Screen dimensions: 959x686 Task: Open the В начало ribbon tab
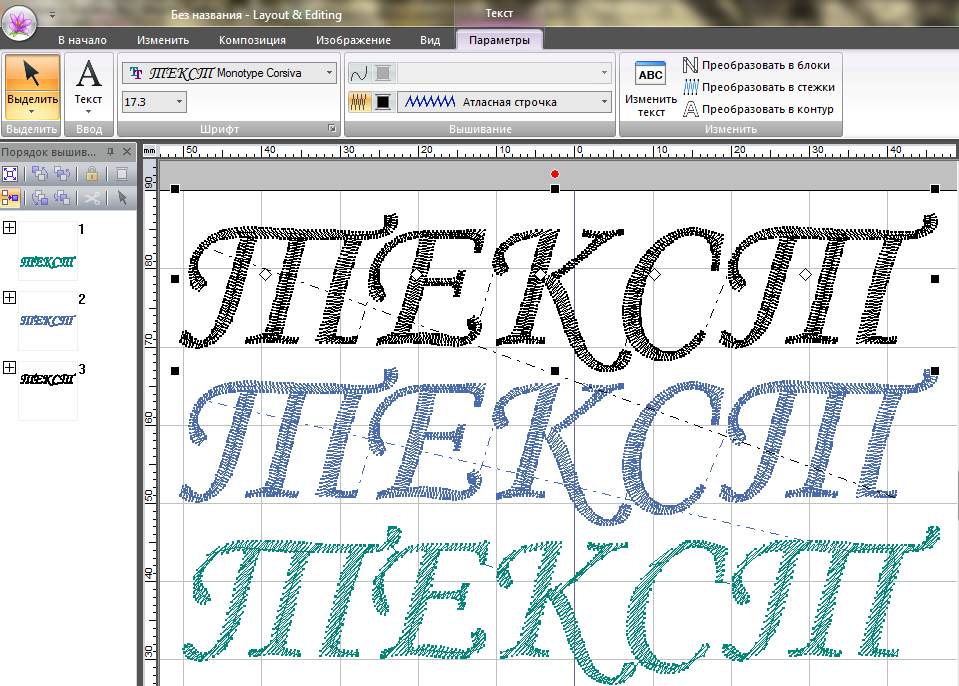click(x=82, y=40)
